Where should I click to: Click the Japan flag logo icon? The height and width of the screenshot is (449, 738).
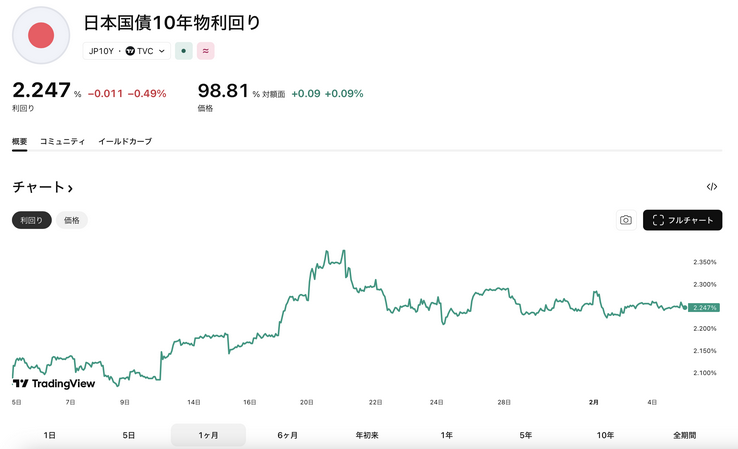click(x=40, y=35)
